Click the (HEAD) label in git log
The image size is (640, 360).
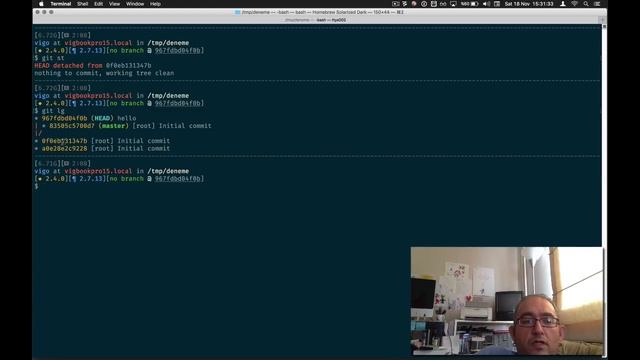point(102,118)
